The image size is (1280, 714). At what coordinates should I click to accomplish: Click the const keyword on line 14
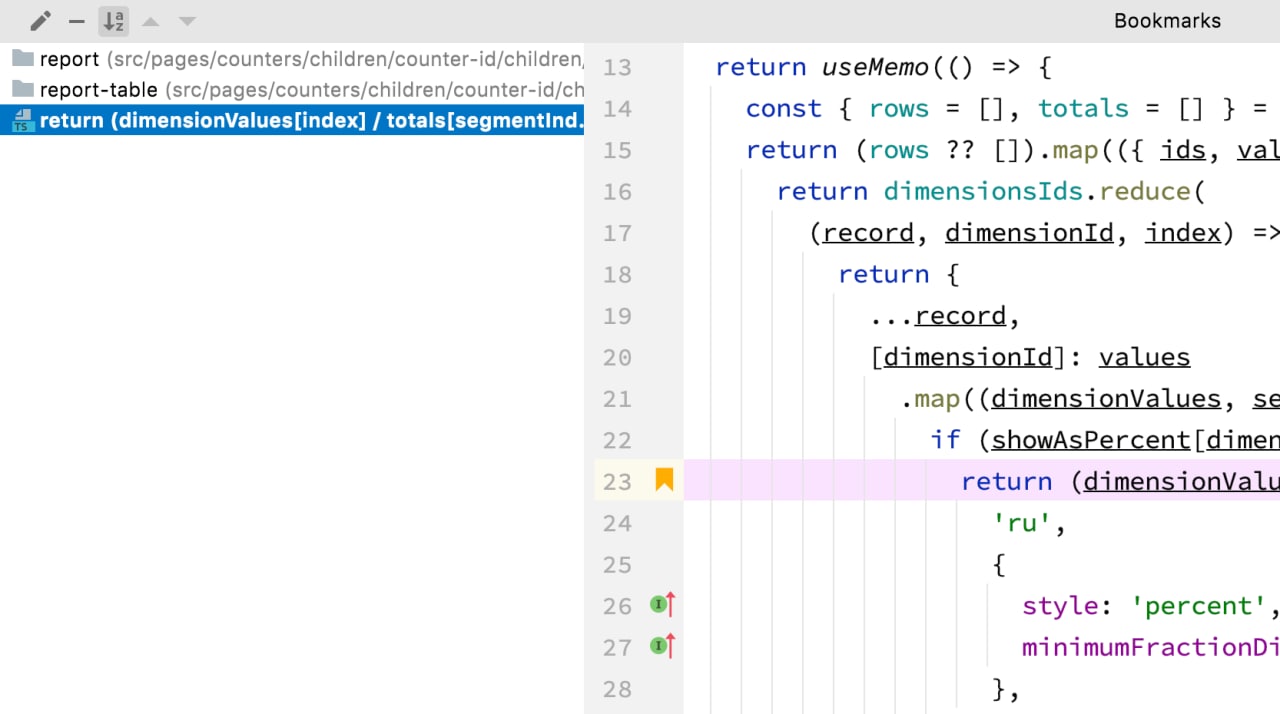(784, 108)
